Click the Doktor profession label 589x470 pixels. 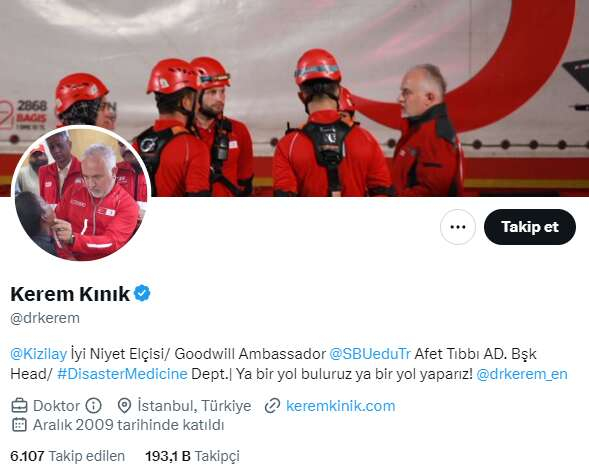(56, 406)
